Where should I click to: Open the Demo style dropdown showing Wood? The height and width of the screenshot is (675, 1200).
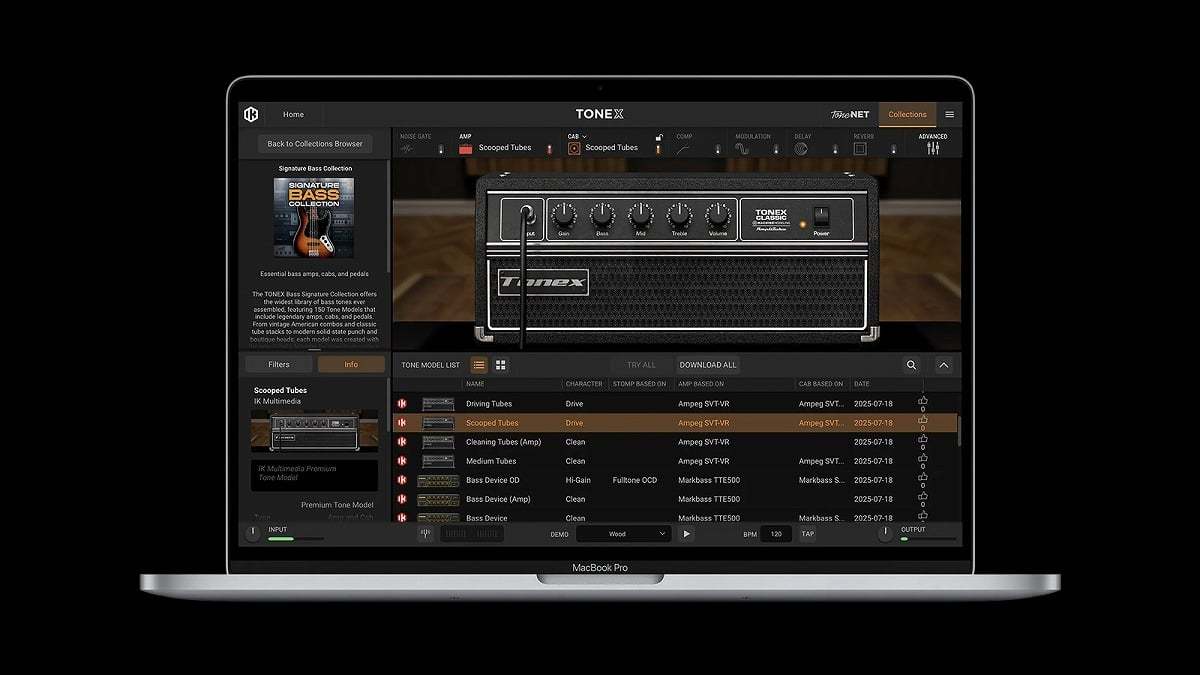tap(624, 533)
